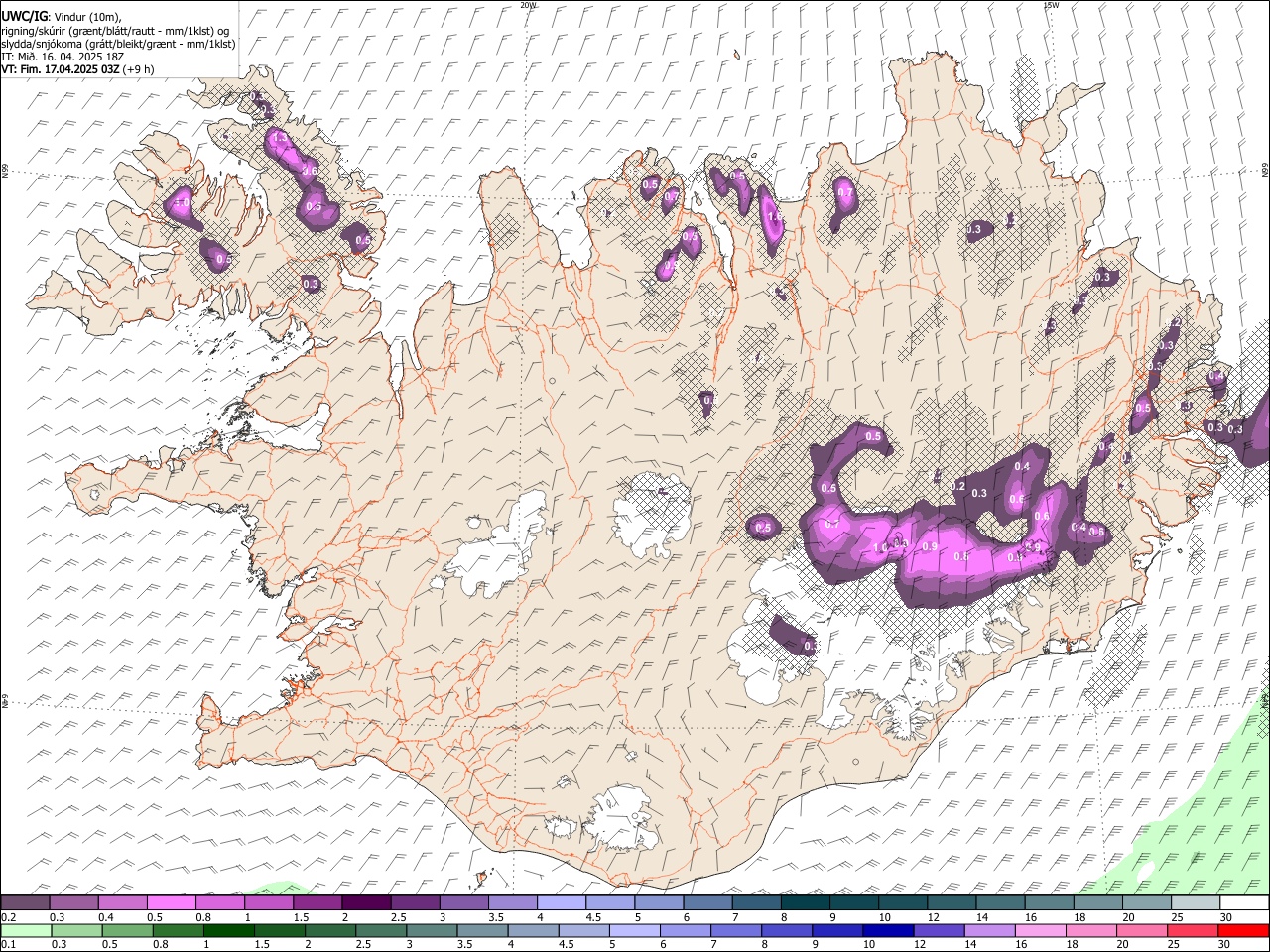Click the lower legend swatch starting at 20

point(1143,930)
